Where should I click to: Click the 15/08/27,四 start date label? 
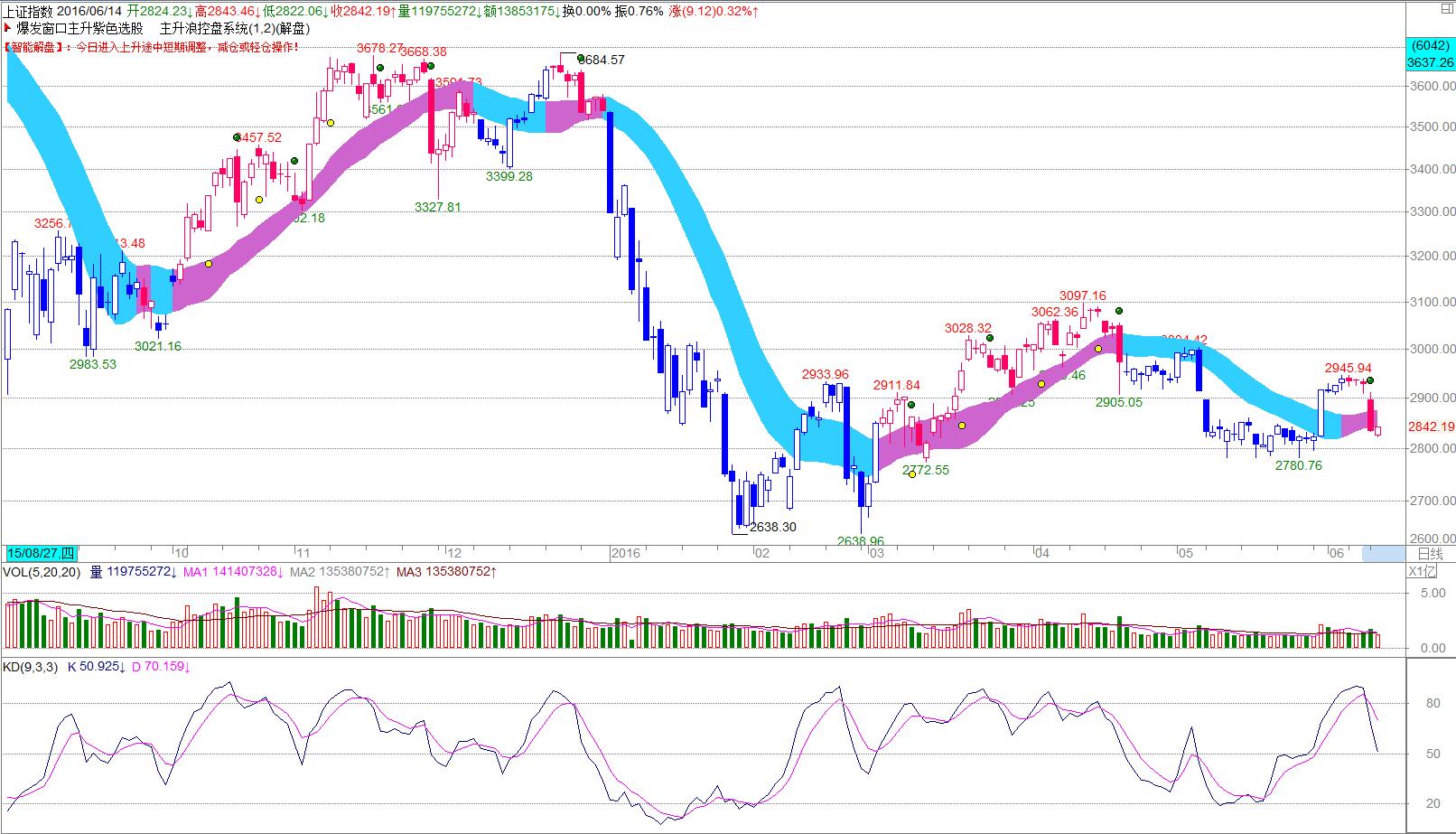tap(42, 553)
